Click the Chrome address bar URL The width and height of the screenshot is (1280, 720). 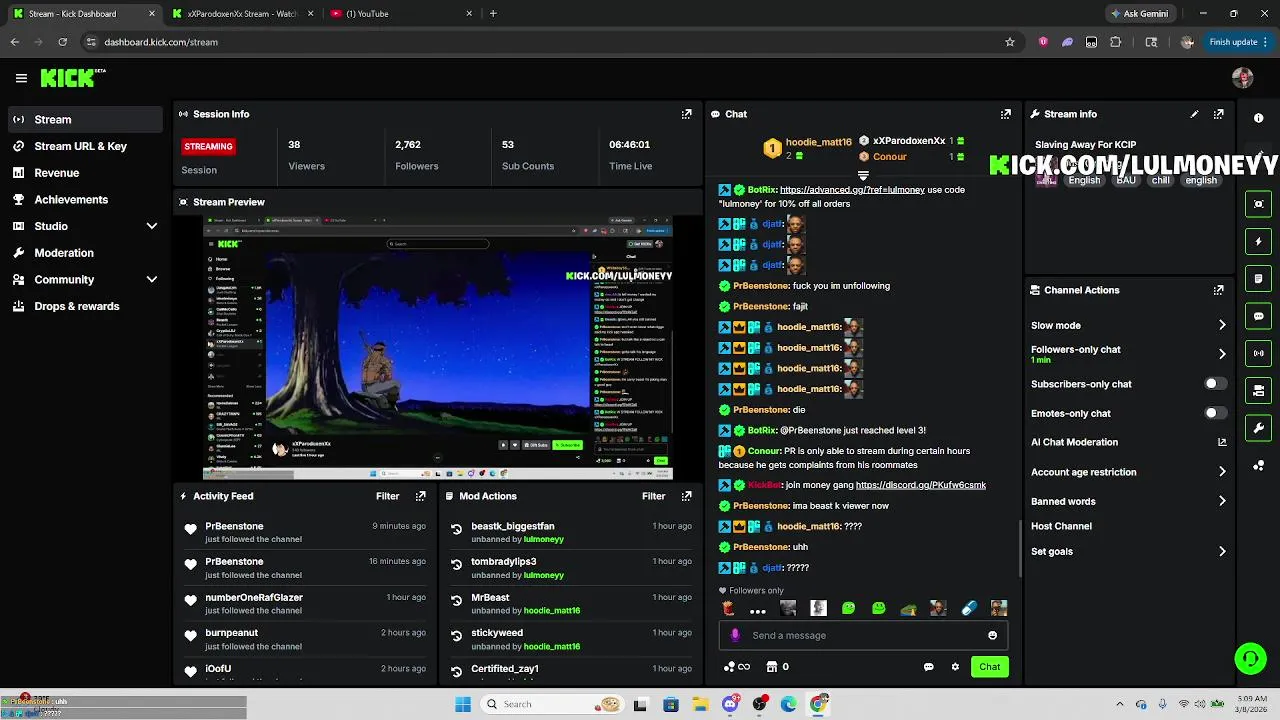pyautogui.click(x=161, y=42)
